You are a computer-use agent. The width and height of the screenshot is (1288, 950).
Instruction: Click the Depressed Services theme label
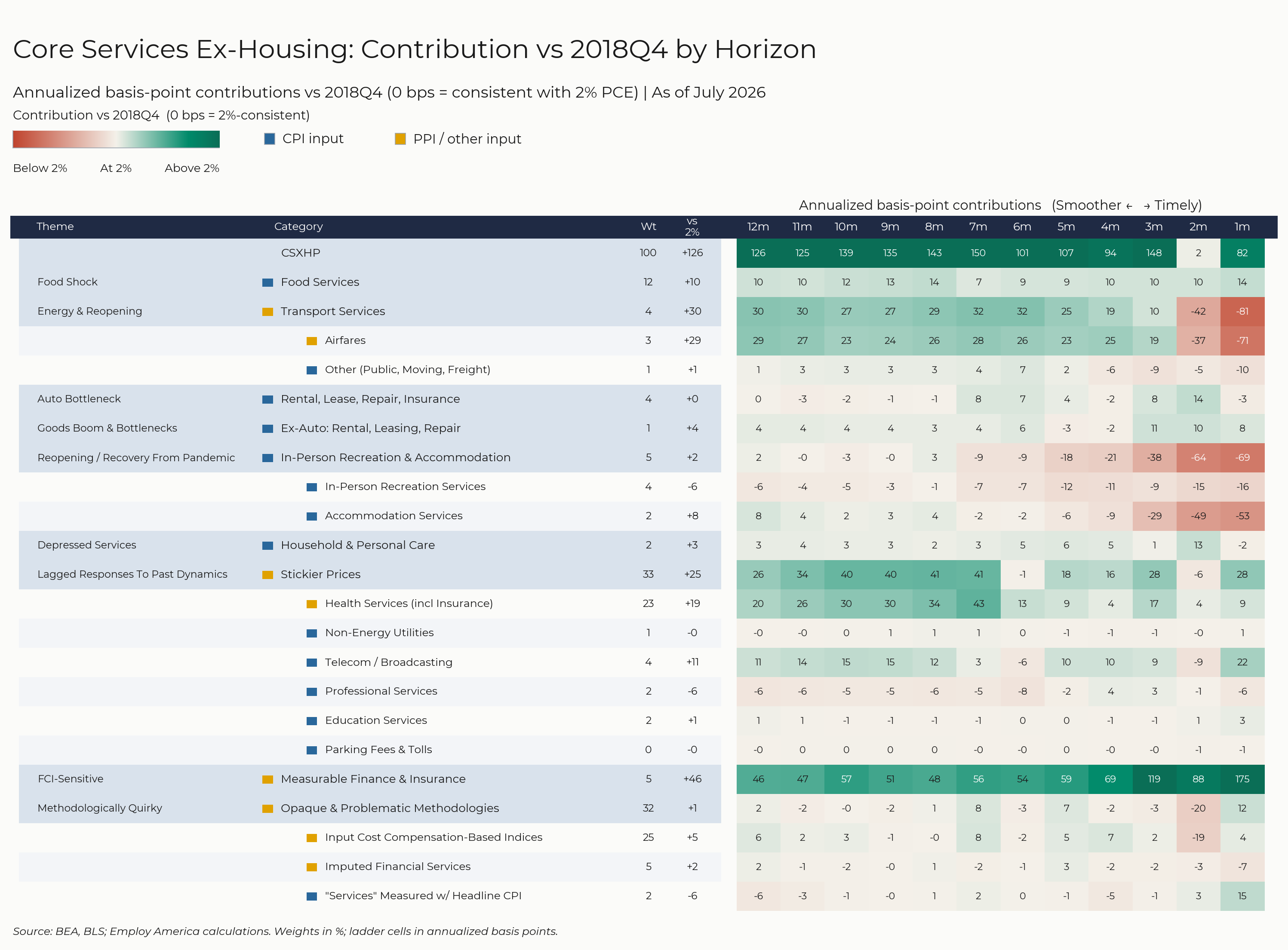coord(87,546)
